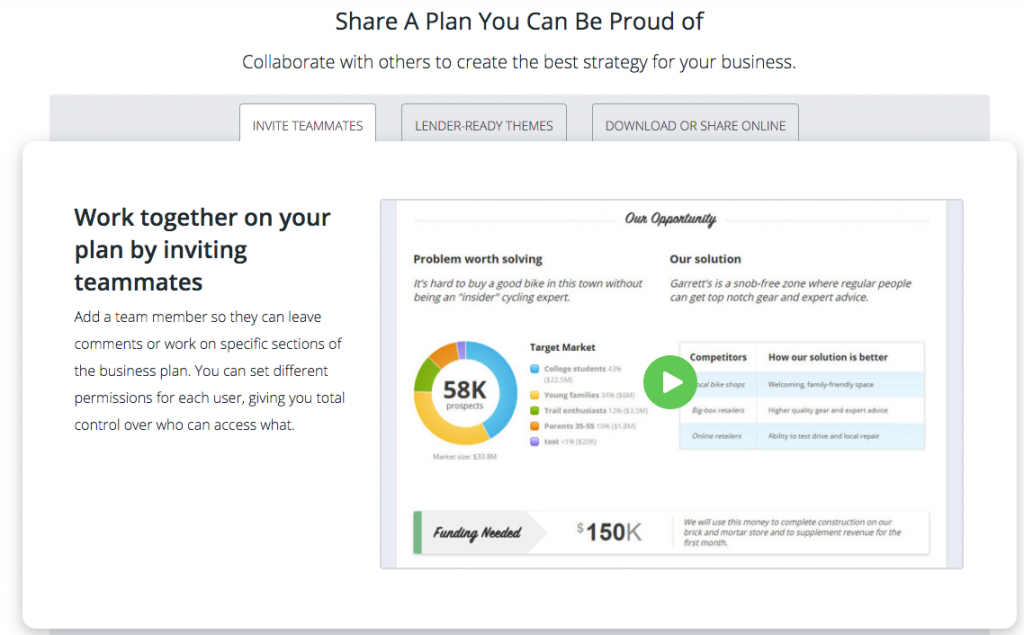The image size is (1024, 635).
Task: Click the Parents 35-55 legend square
Action: click(x=535, y=426)
